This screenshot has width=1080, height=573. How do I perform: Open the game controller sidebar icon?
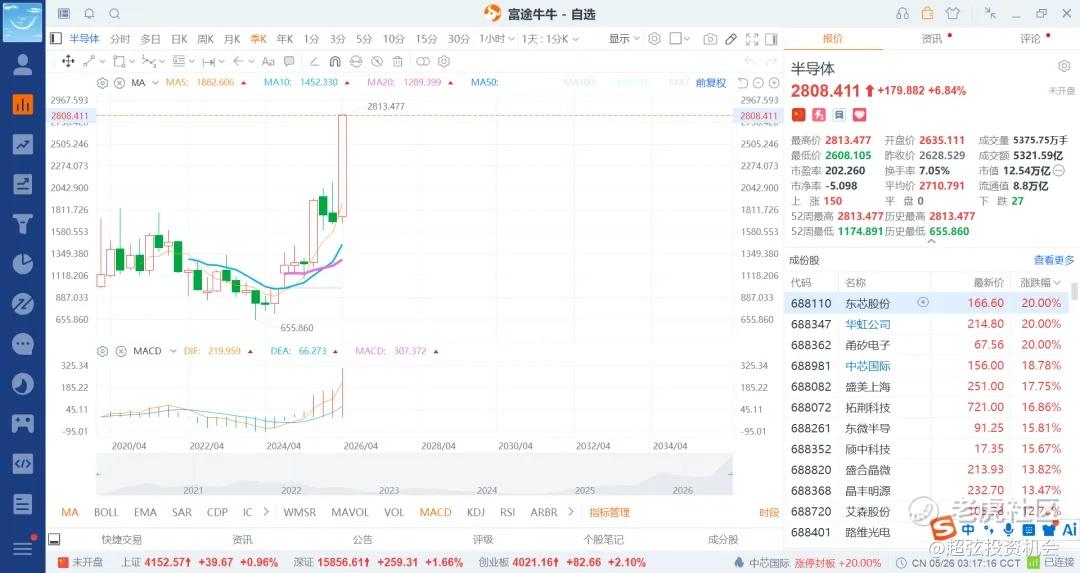(23, 423)
